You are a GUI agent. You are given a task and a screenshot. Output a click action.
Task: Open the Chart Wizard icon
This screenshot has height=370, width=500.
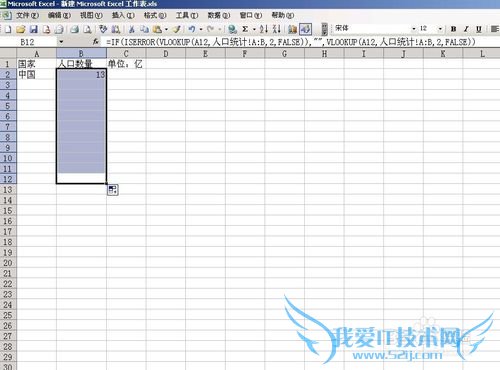(x=292, y=29)
